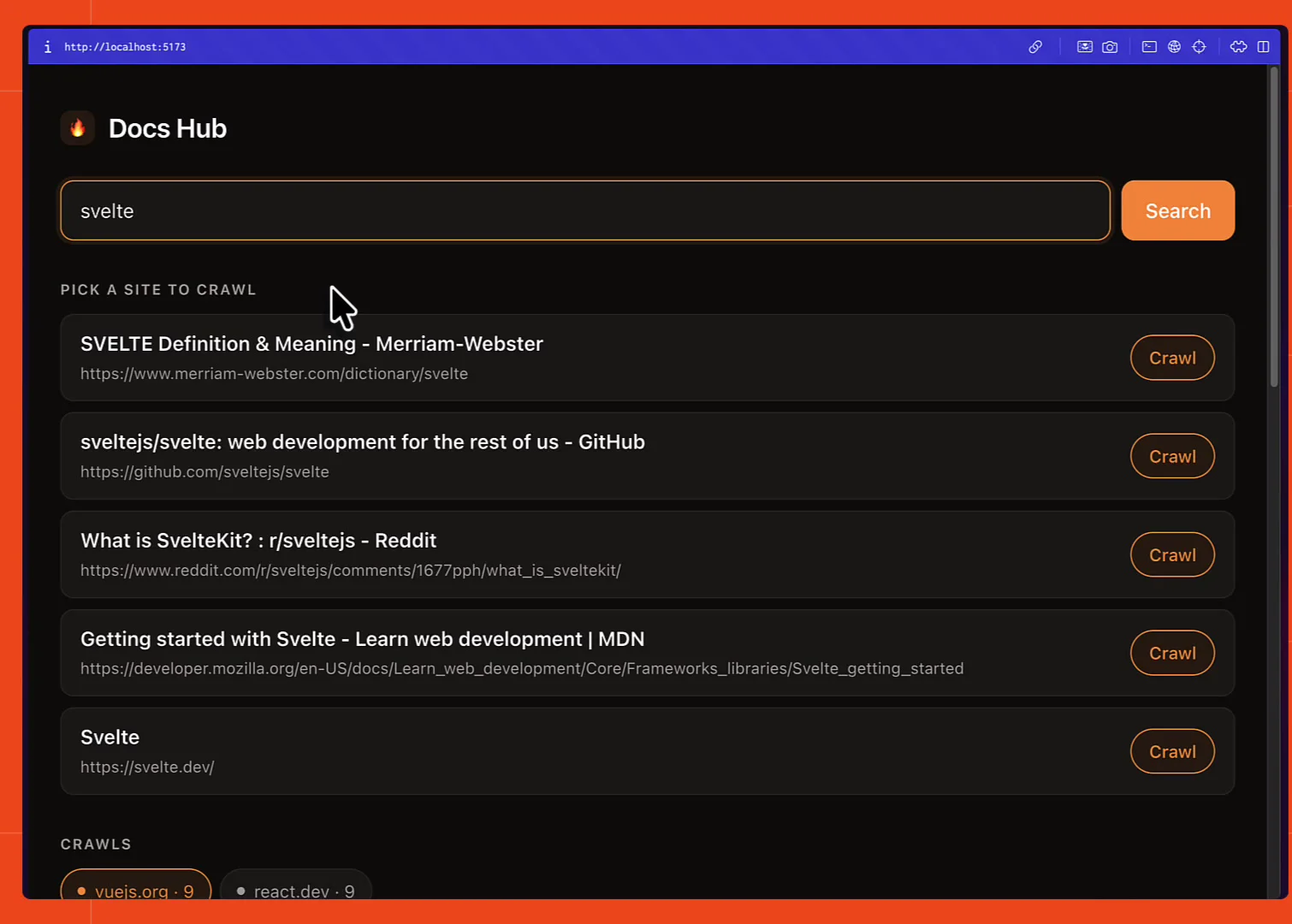
Task: Click the orange Search button
Action: (1177, 210)
